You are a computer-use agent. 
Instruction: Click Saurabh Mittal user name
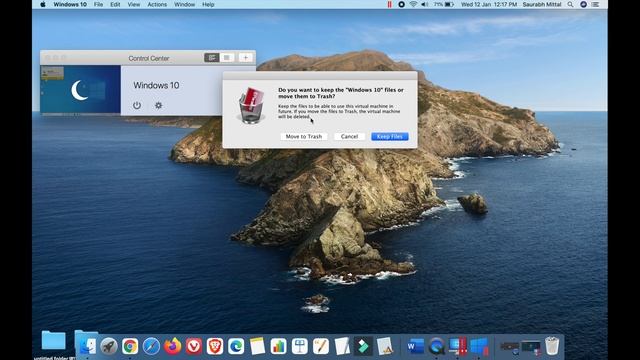[542, 4]
